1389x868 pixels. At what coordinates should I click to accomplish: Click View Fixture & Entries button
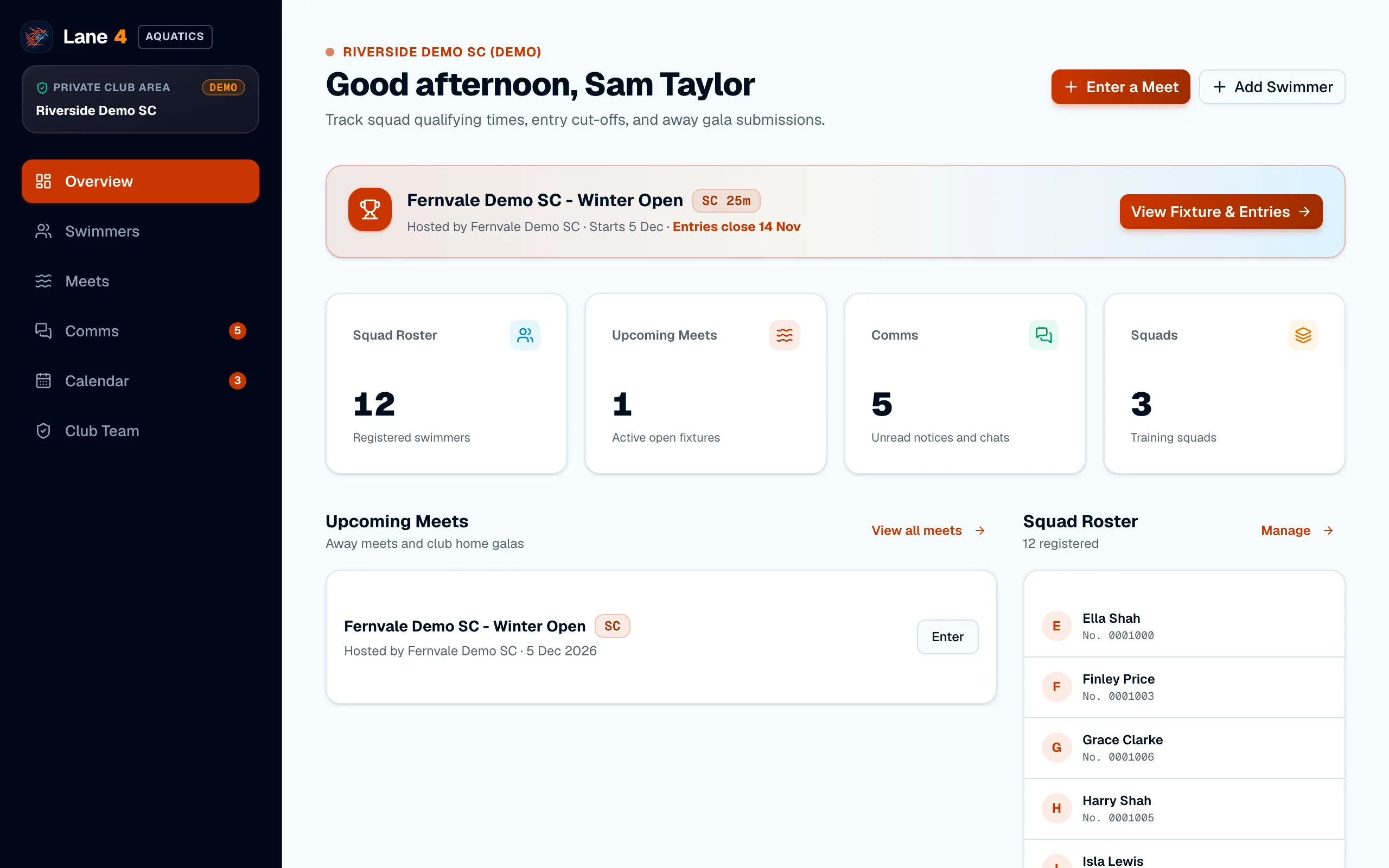pyautogui.click(x=1221, y=212)
